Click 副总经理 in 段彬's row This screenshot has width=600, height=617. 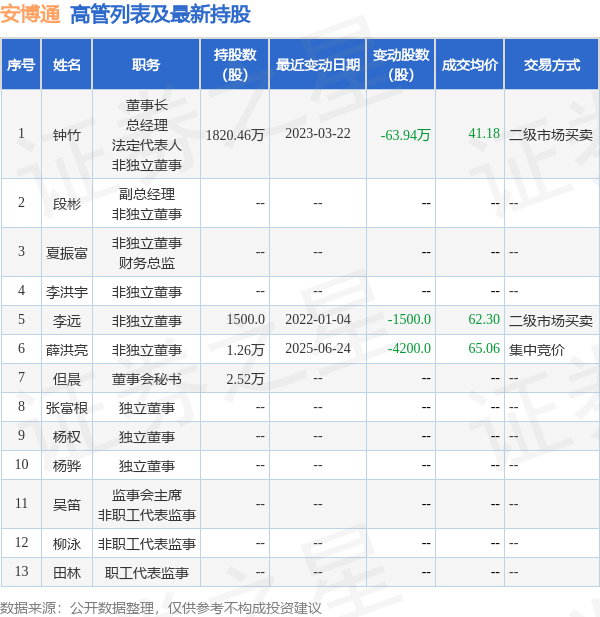[x=146, y=194]
